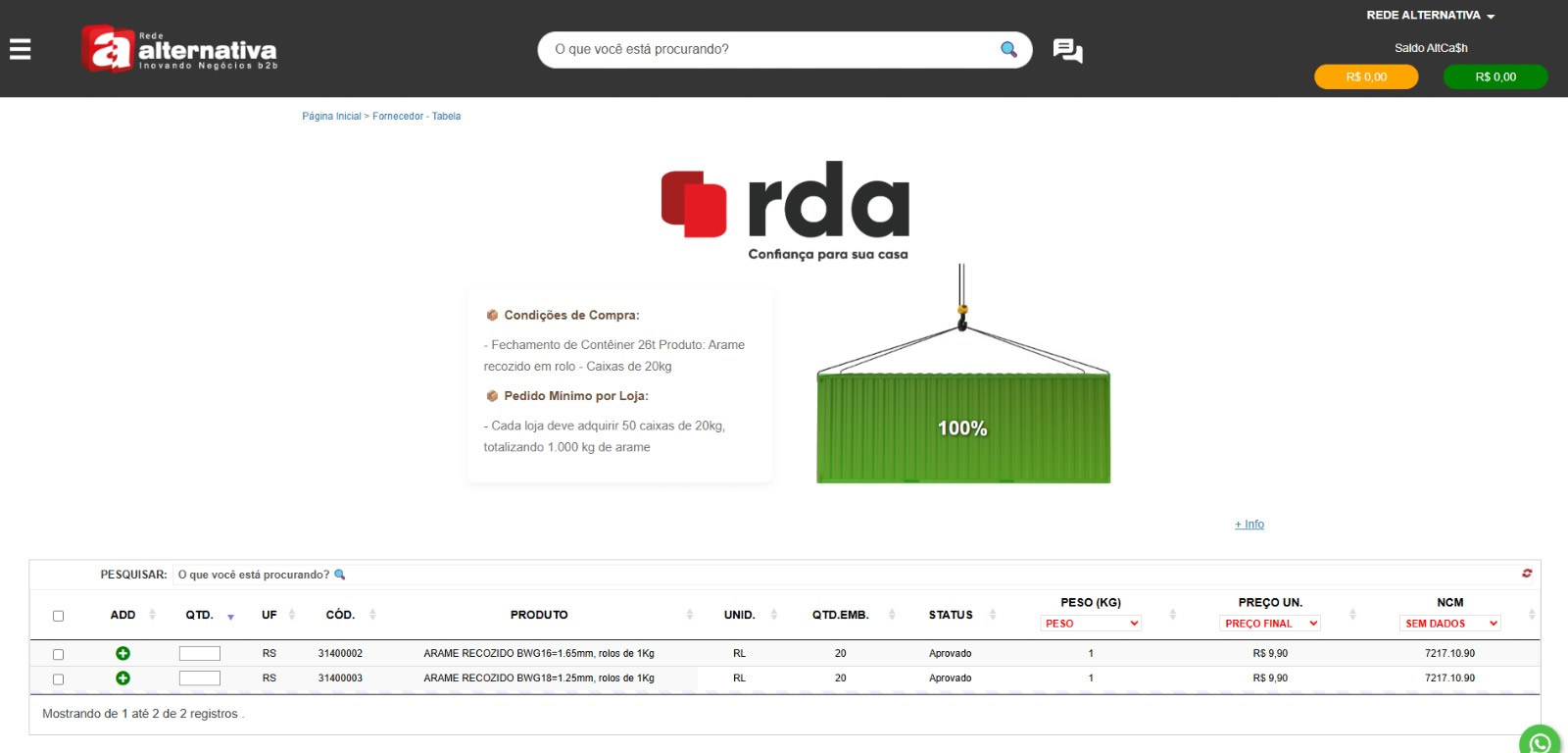
Task: Open the PREÇO FINAL dropdown
Action: click(1270, 624)
